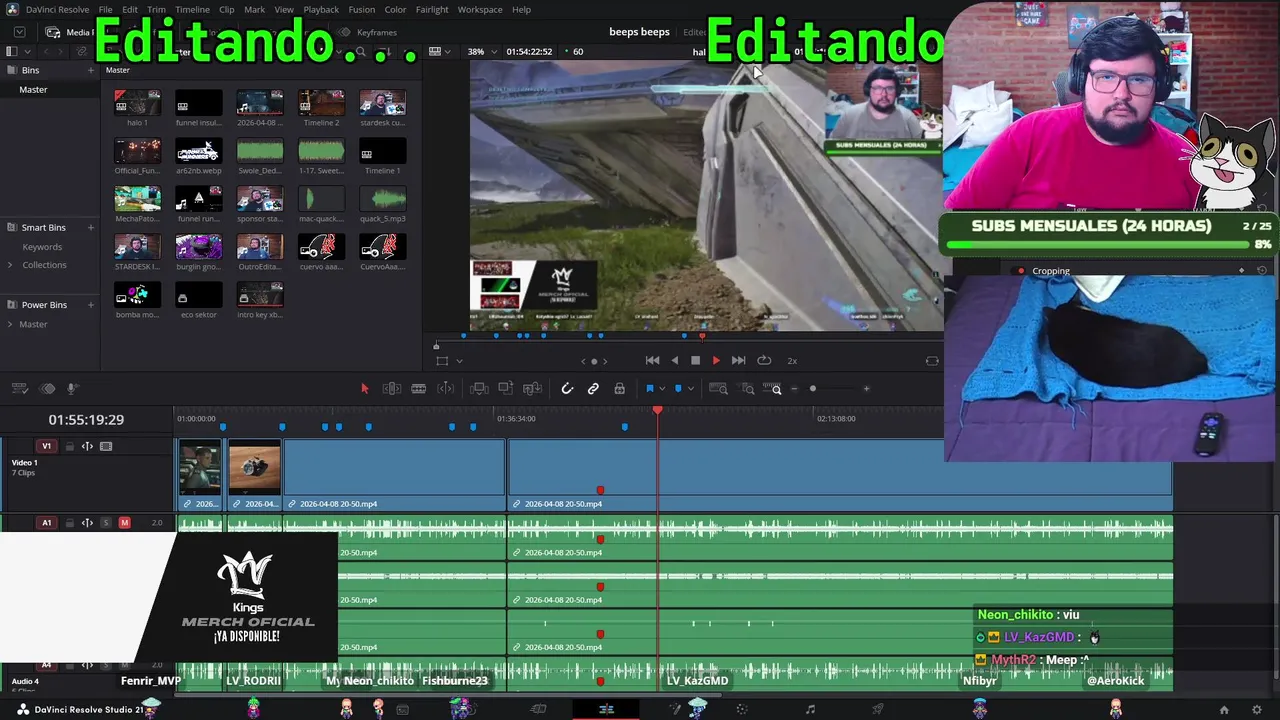Screen dimensions: 1280x720
Task: Disable Video 1 track filmstrip icon
Action: 106,446
